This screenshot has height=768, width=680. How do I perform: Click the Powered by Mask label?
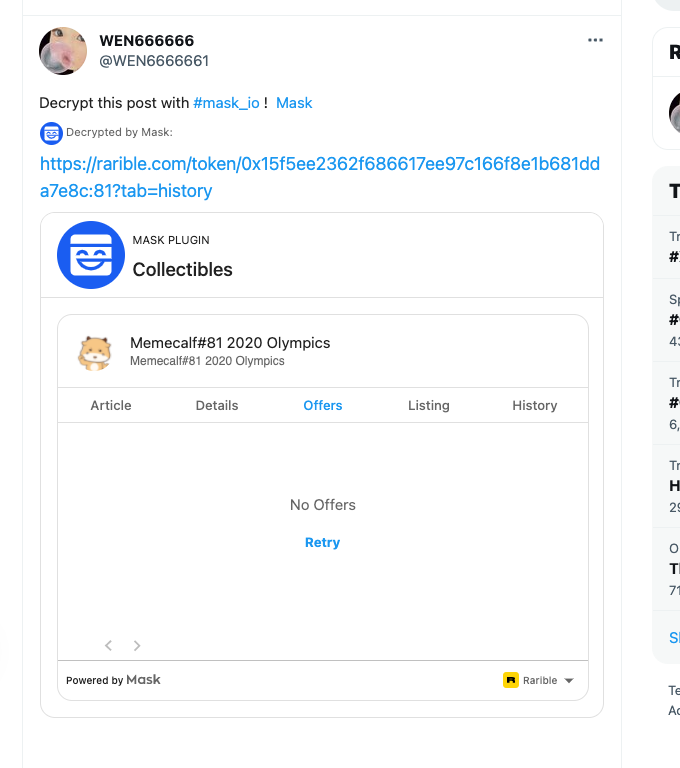(113, 680)
